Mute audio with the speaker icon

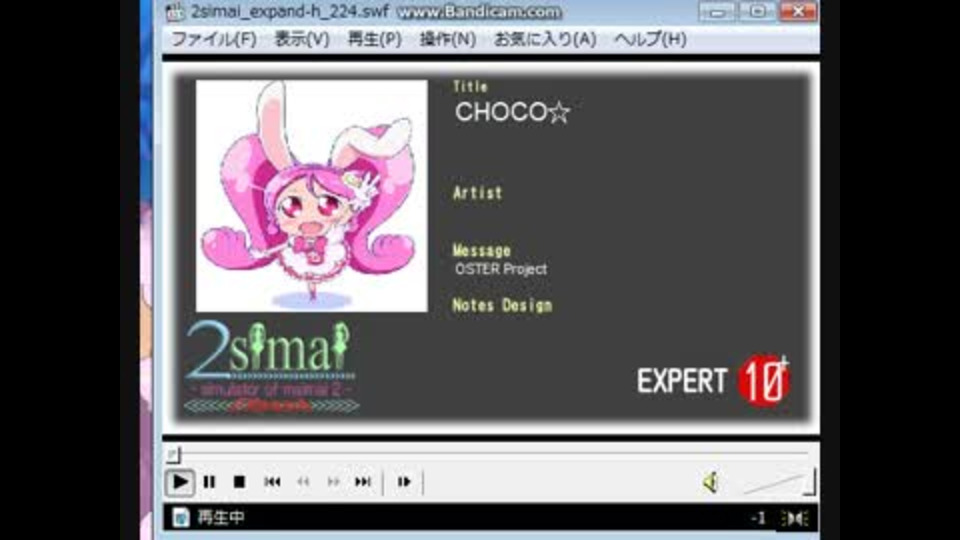point(710,483)
